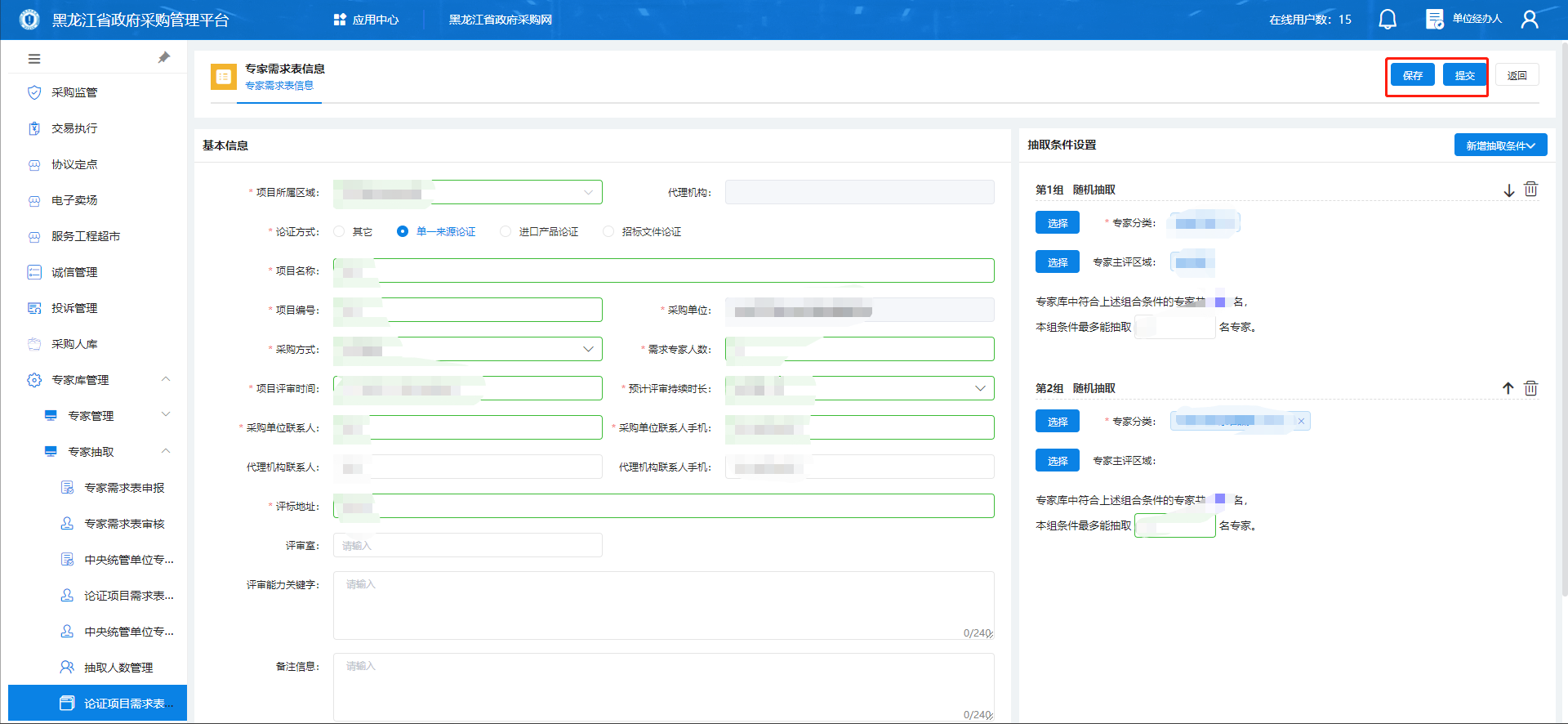1568x724 pixels.
Task: Focus the 需求专家人数 input field
Action: pos(860,349)
